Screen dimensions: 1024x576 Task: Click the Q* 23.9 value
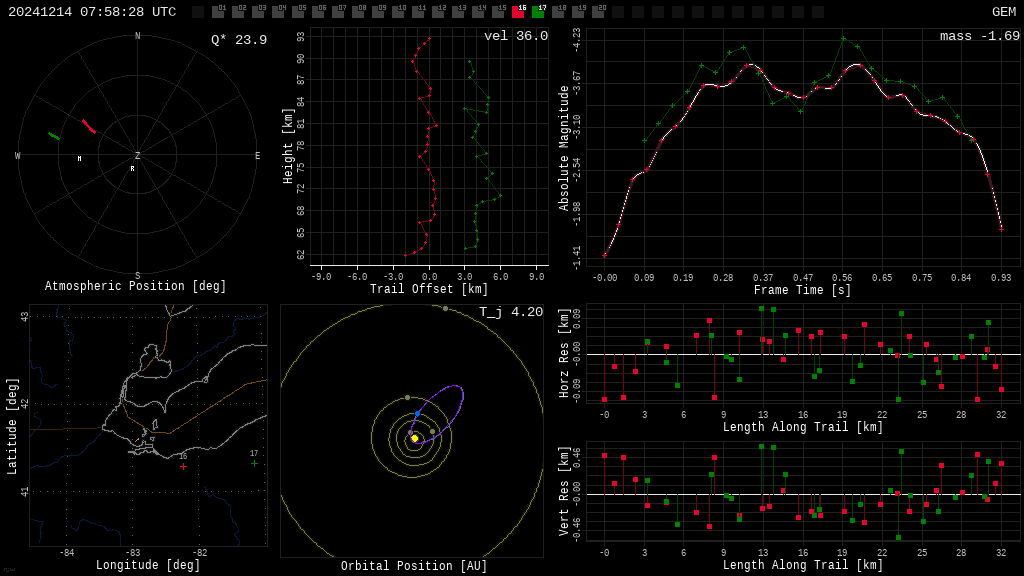pyautogui.click(x=239, y=40)
